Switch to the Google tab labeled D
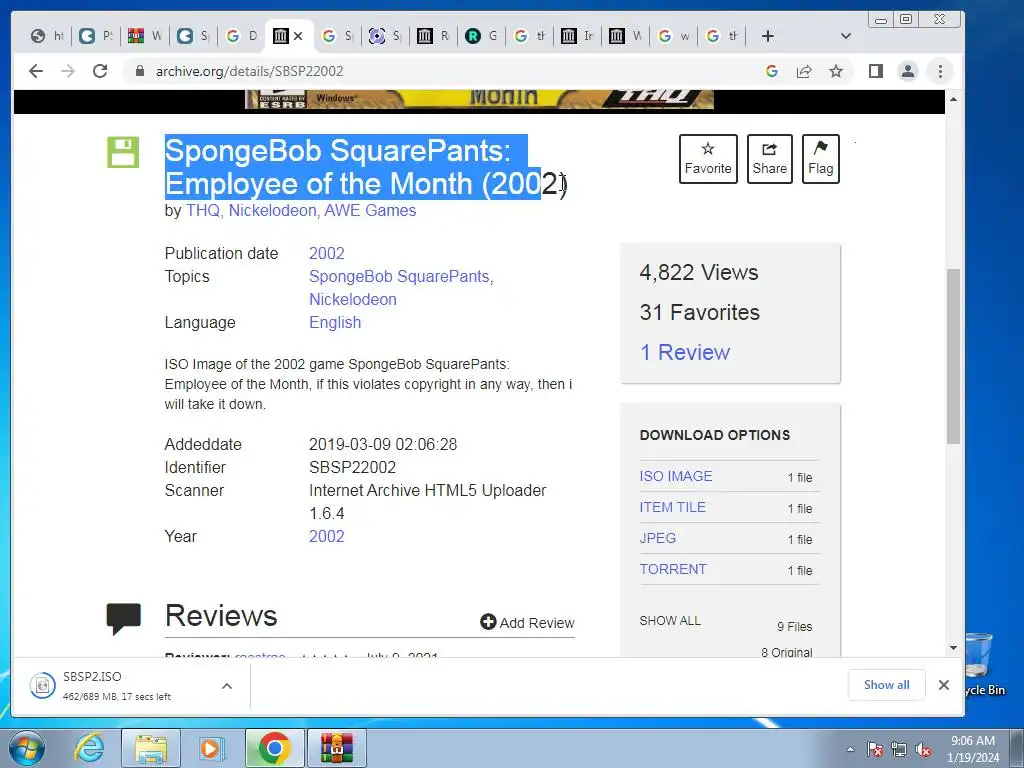 point(242,36)
